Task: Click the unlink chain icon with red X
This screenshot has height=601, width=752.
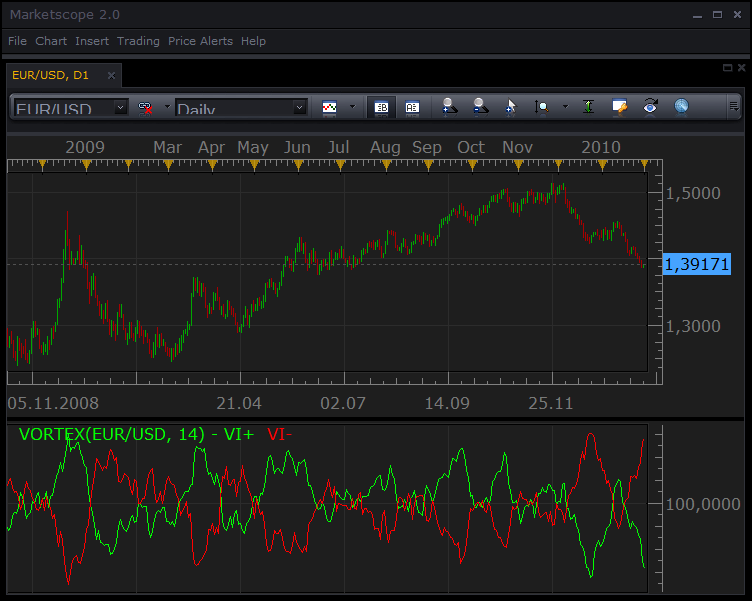Action: pyautogui.click(x=145, y=107)
